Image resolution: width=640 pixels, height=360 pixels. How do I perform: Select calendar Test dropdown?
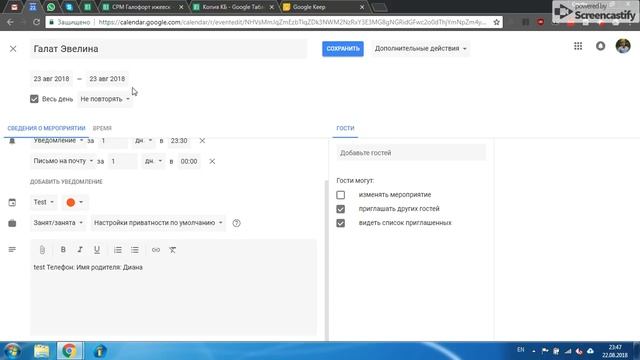[44, 202]
